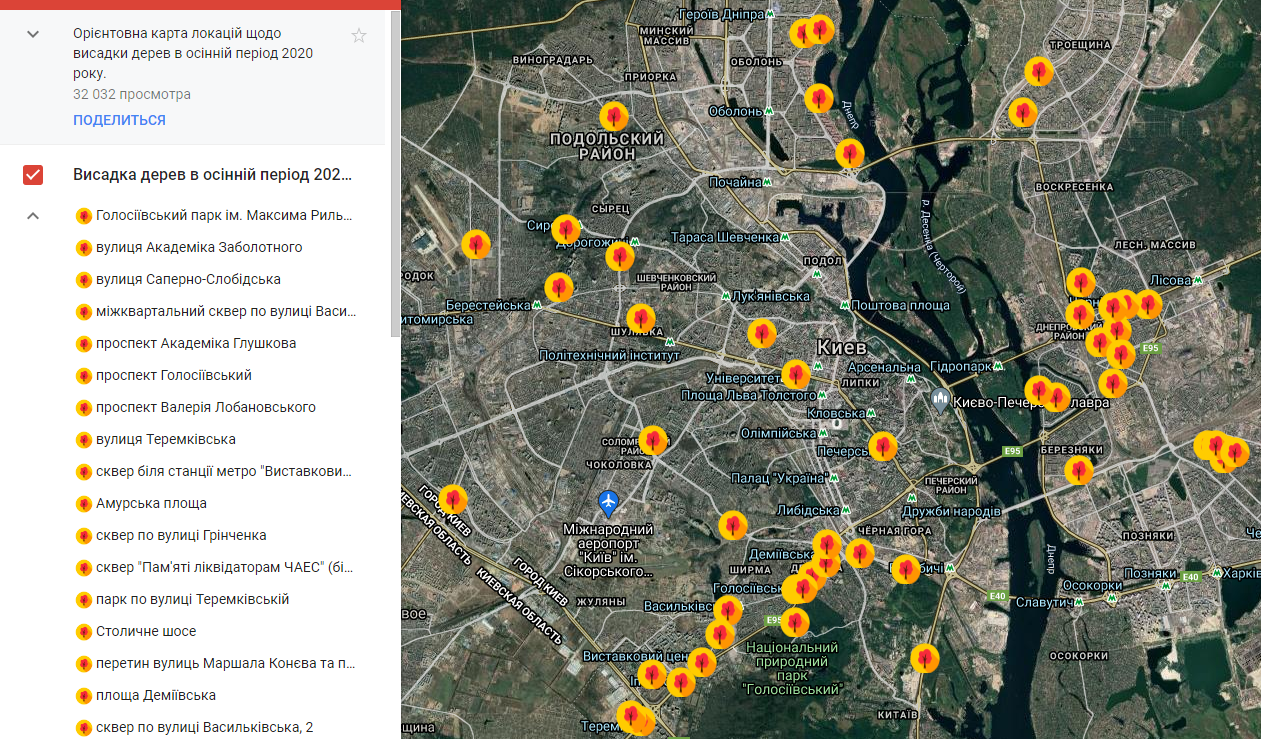Click the ПОДЕЛИТЬСЯ share link
Screen dimensions: 1261x739
click(119, 120)
